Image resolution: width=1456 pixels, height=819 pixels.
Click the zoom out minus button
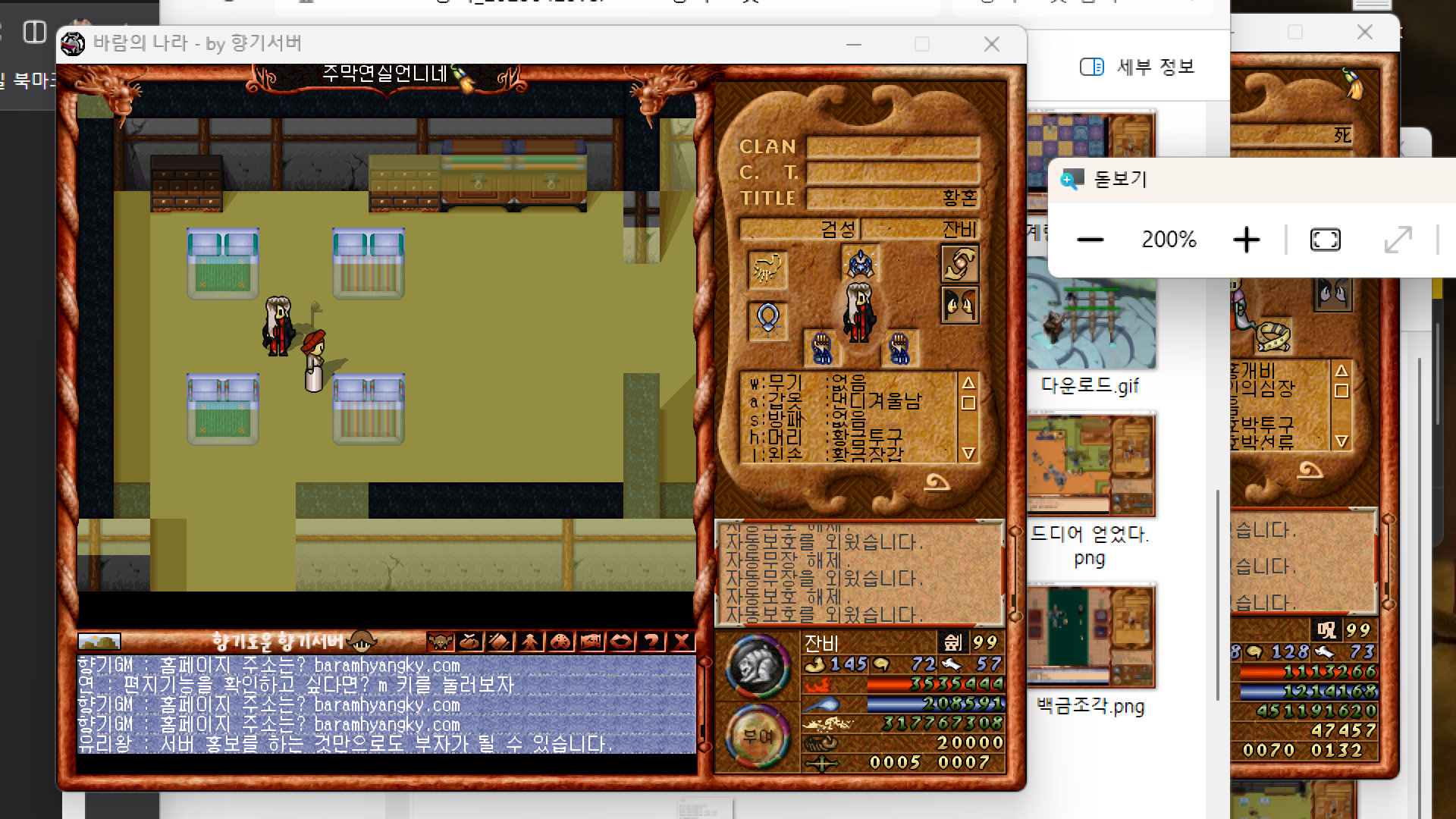click(1090, 240)
